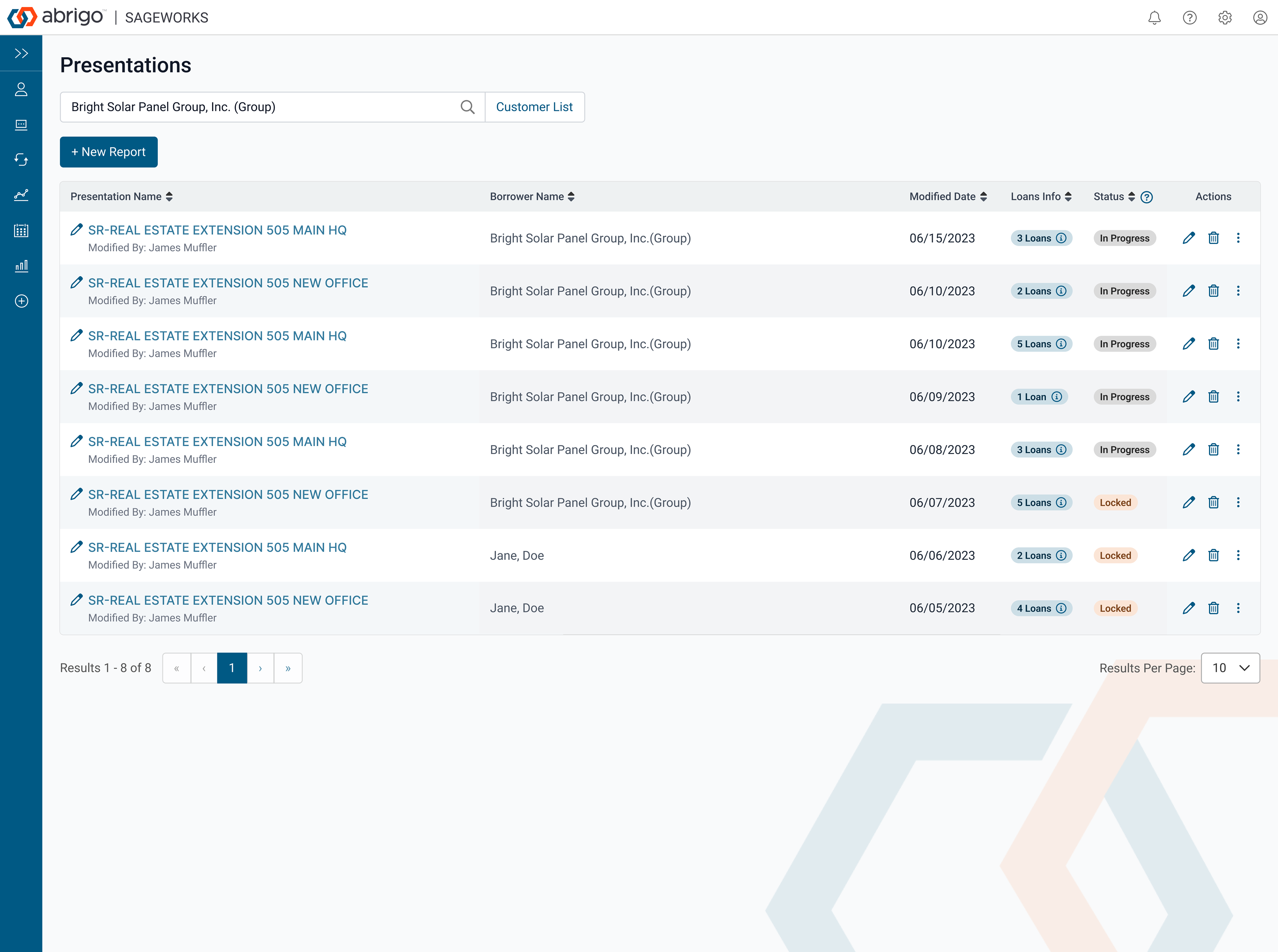Open more actions for 06/15/2023 row
The width and height of the screenshot is (1278, 952).
1238,238
